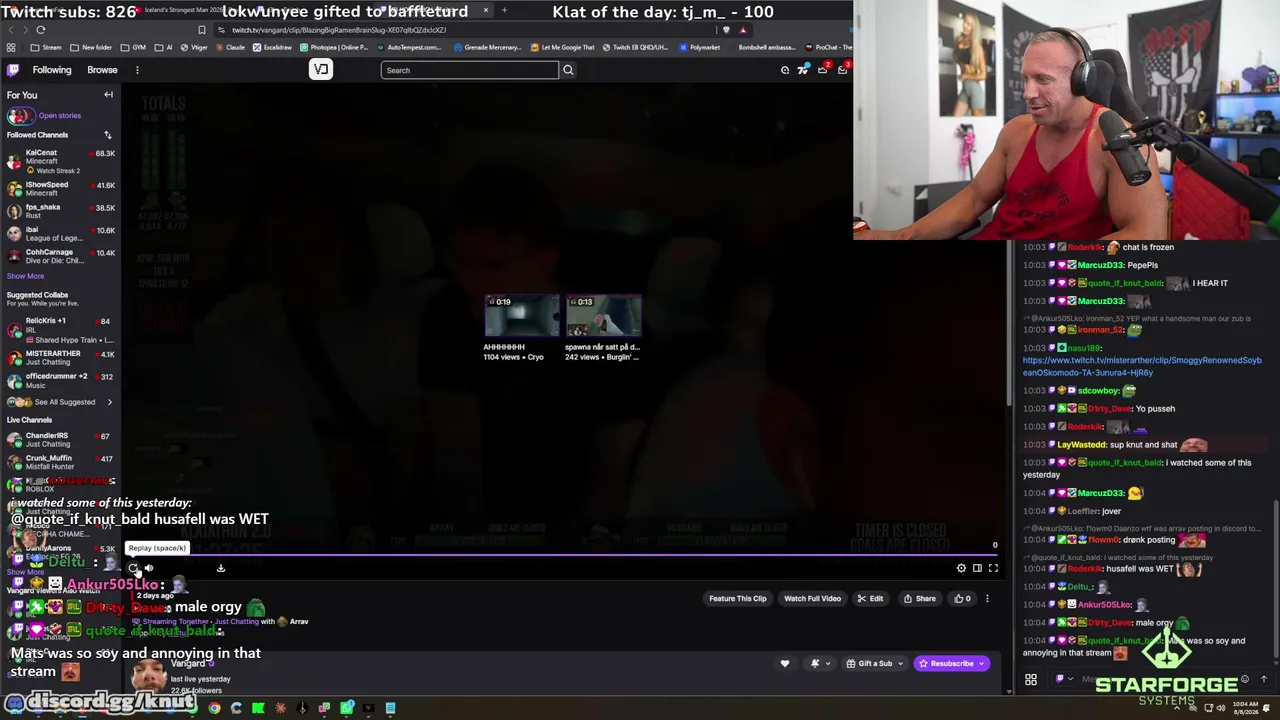This screenshot has height=720, width=1280.
Task: Edit this clip
Action: point(870,599)
